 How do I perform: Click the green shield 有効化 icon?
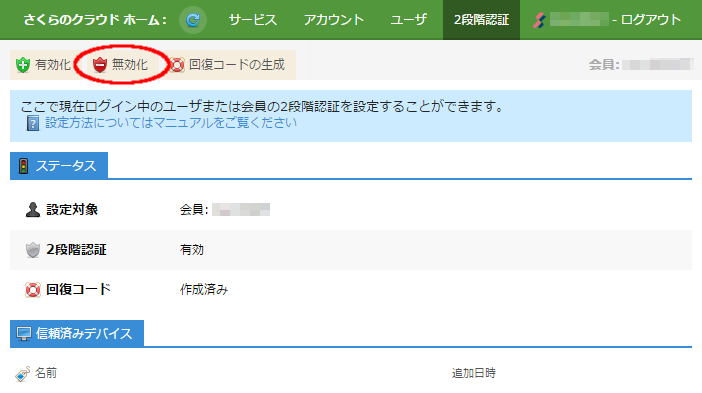22,65
